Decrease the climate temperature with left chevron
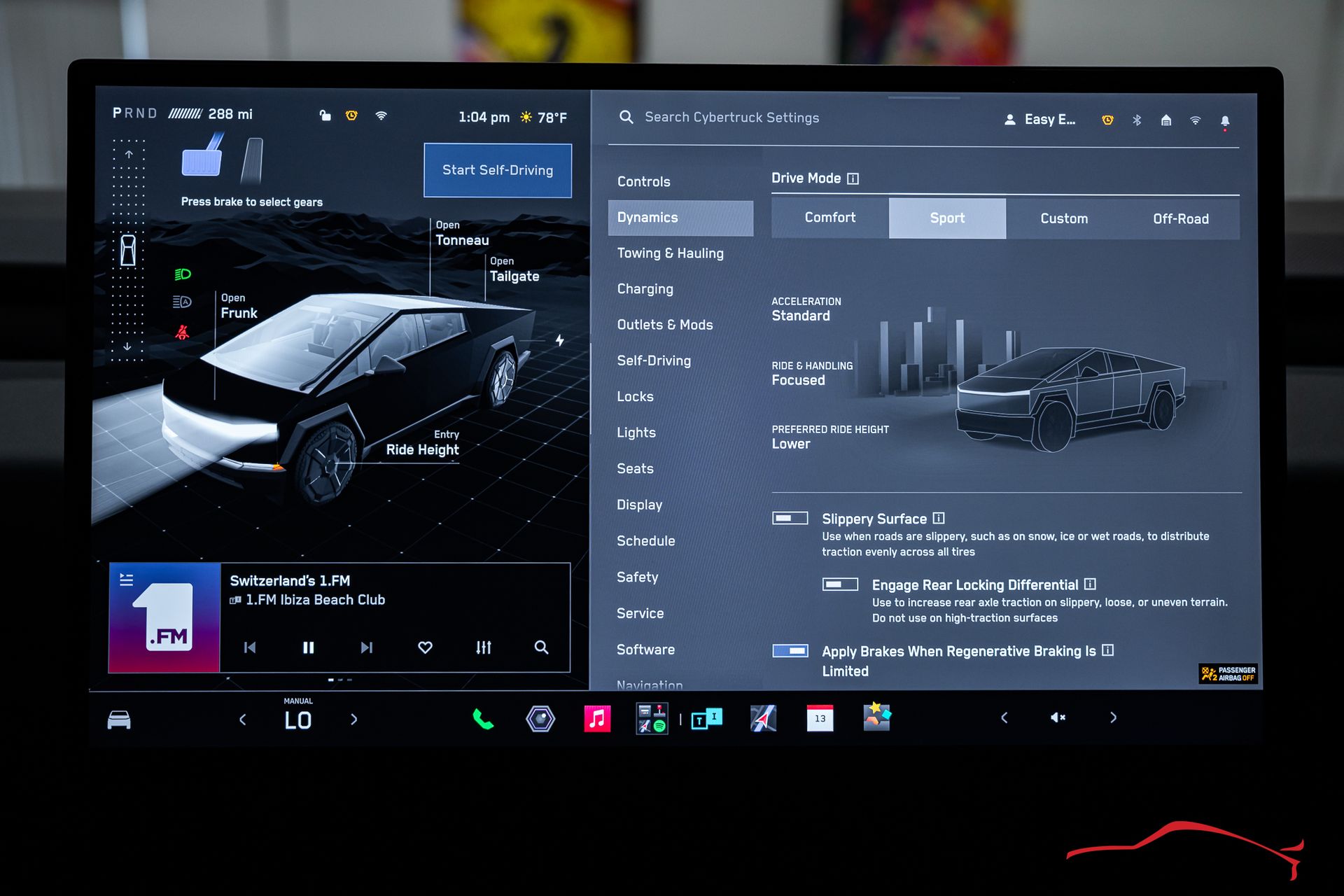1344x896 pixels. click(x=243, y=719)
